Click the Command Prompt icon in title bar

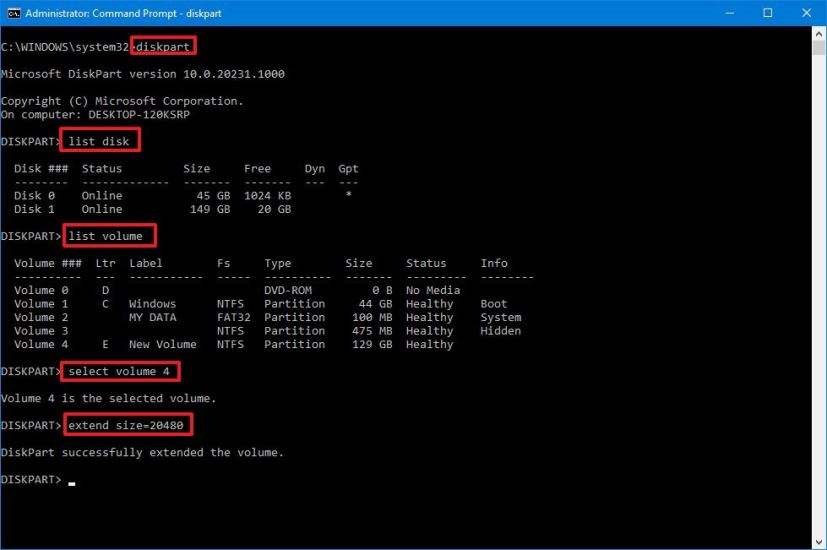14,13
